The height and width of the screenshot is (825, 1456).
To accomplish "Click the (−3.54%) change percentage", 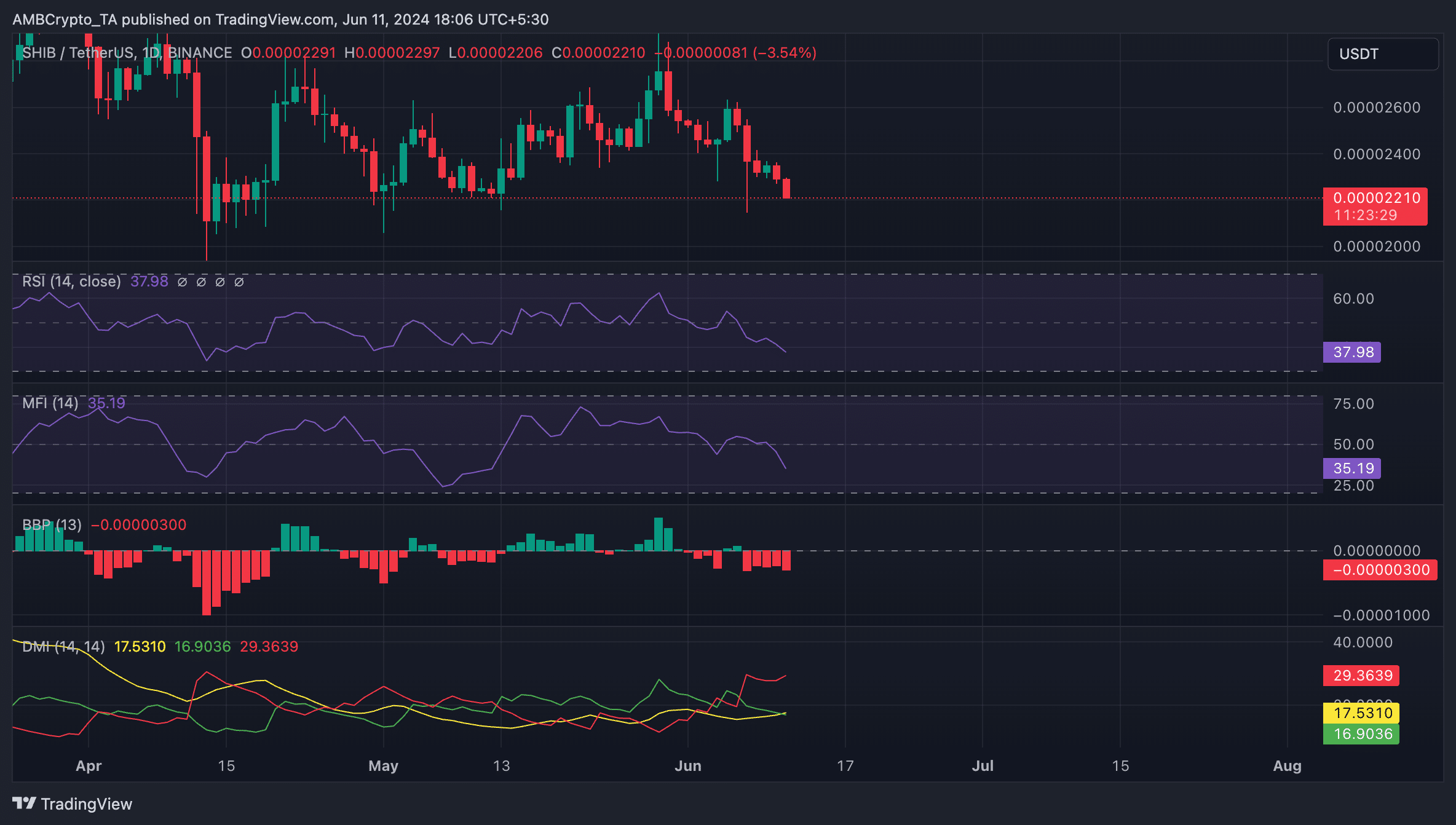I will (x=785, y=53).
